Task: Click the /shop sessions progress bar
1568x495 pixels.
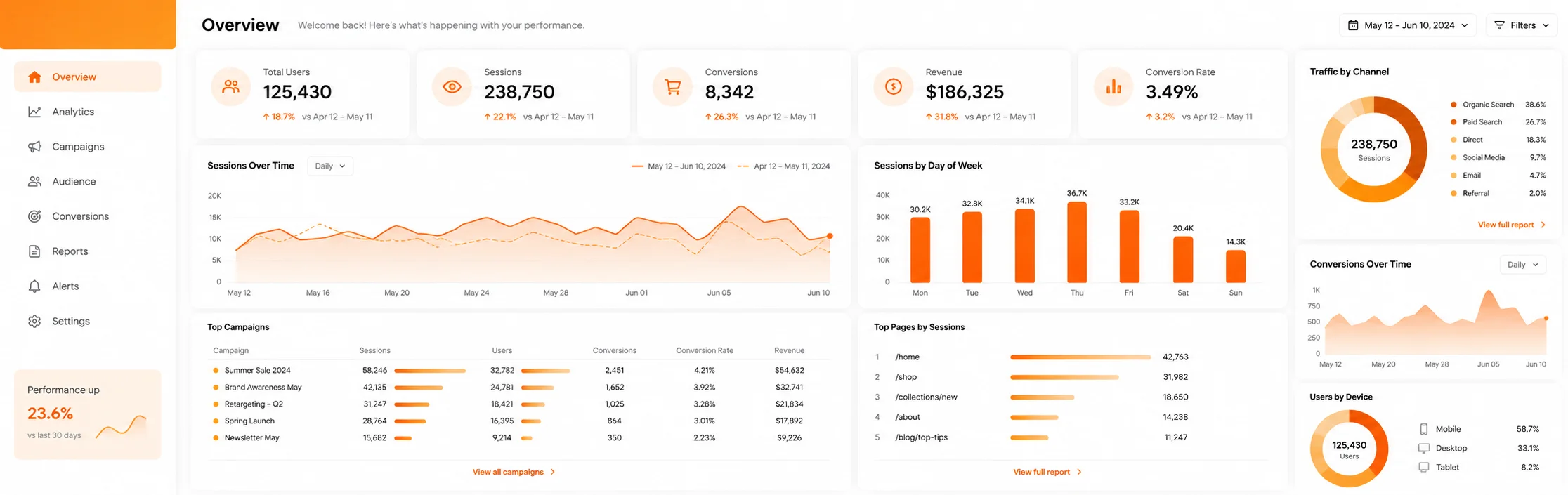Action: [x=1064, y=377]
